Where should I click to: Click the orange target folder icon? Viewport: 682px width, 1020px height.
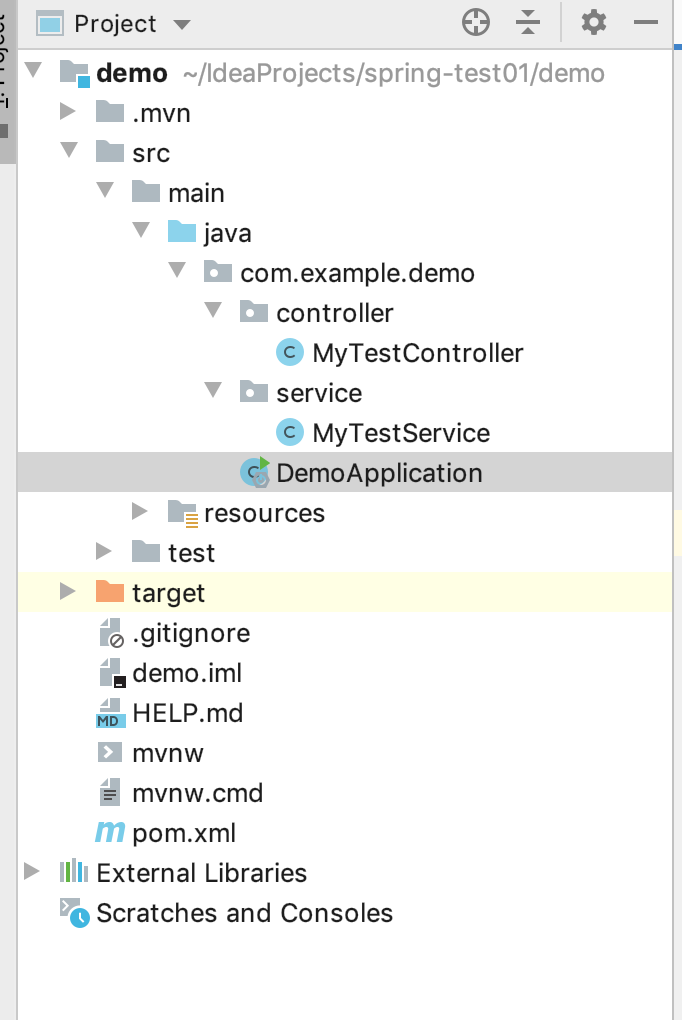point(110,593)
